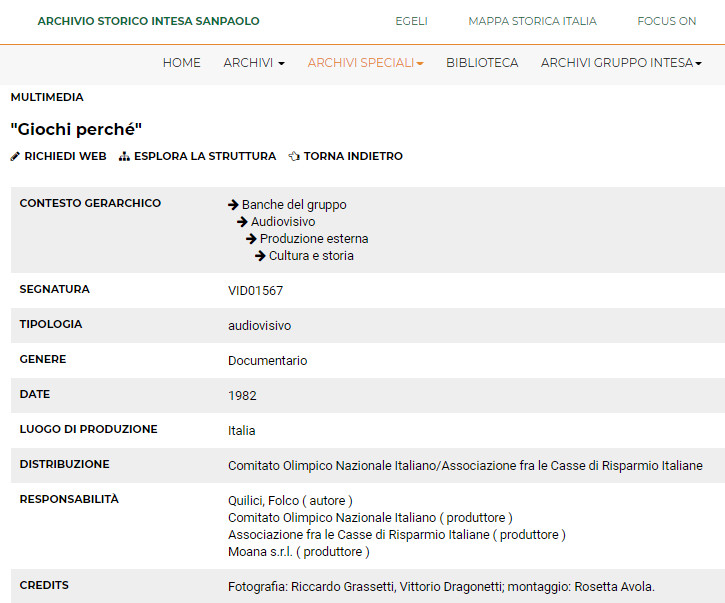Image resolution: width=725 pixels, height=603 pixels.
Task: Click the CREDITS row label
Action: pyautogui.click(x=44, y=585)
